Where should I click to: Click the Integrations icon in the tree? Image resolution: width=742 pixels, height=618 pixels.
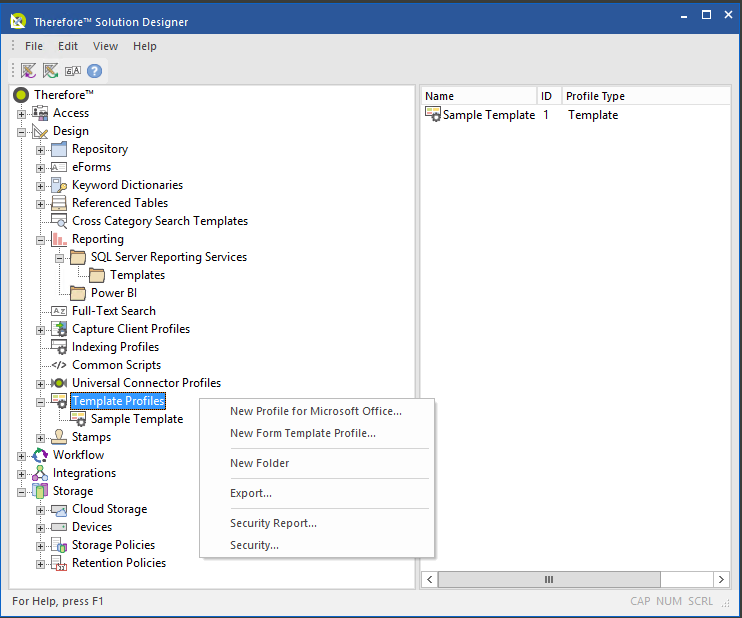[40, 473]
